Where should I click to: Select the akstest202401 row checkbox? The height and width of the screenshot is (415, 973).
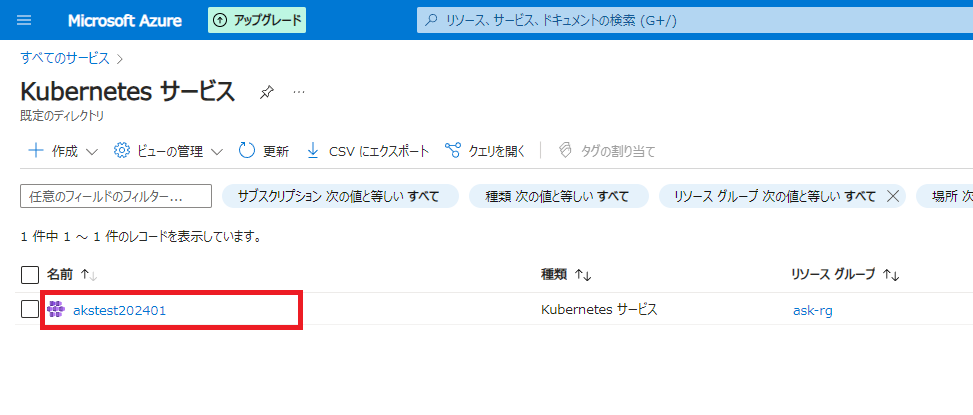(x=30, y=309)
